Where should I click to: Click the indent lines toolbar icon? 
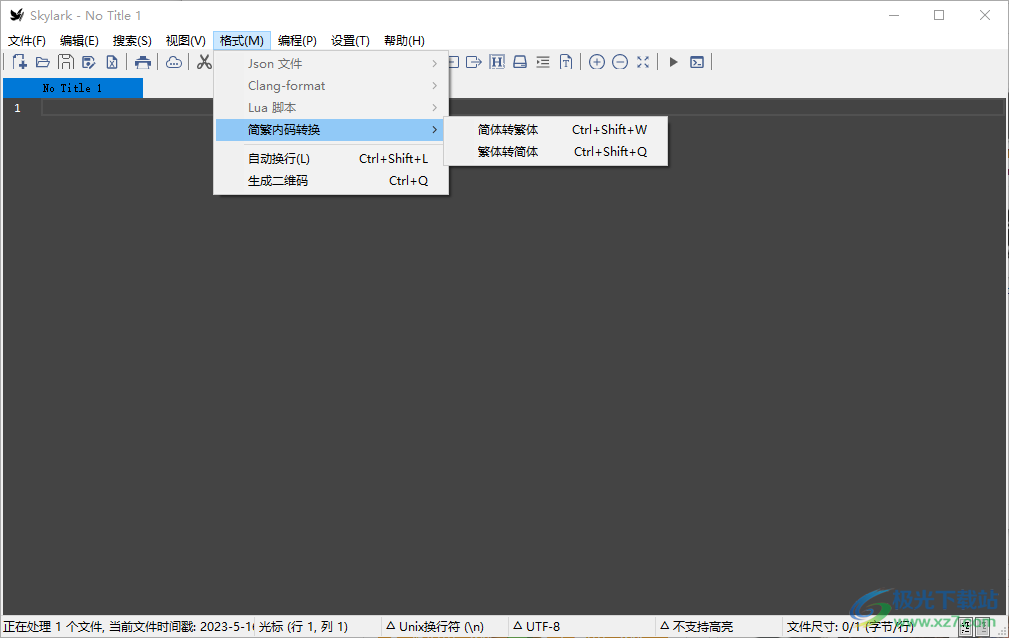[x=543, y=62]
